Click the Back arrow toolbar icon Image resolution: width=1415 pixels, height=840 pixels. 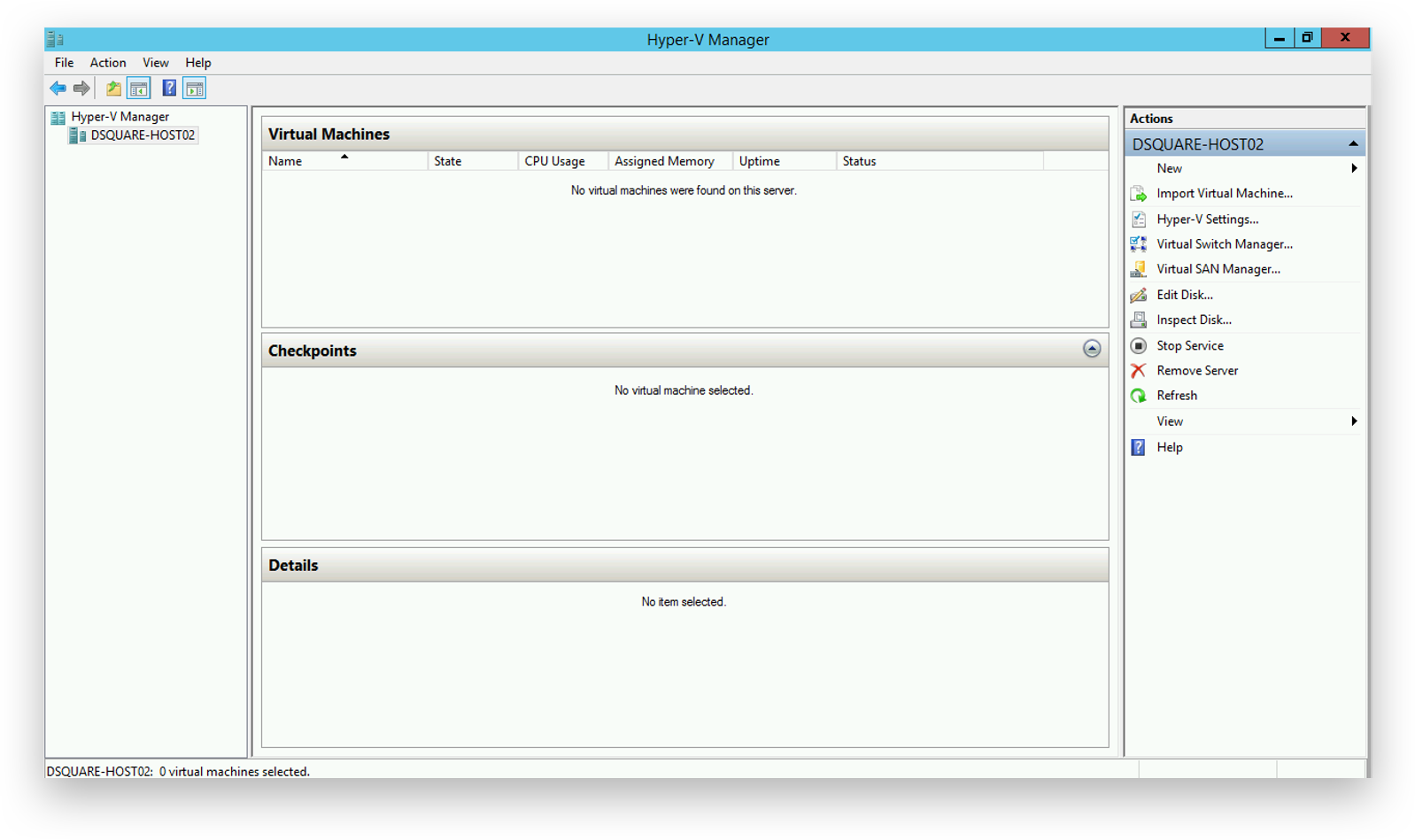[x=58, y=89]
